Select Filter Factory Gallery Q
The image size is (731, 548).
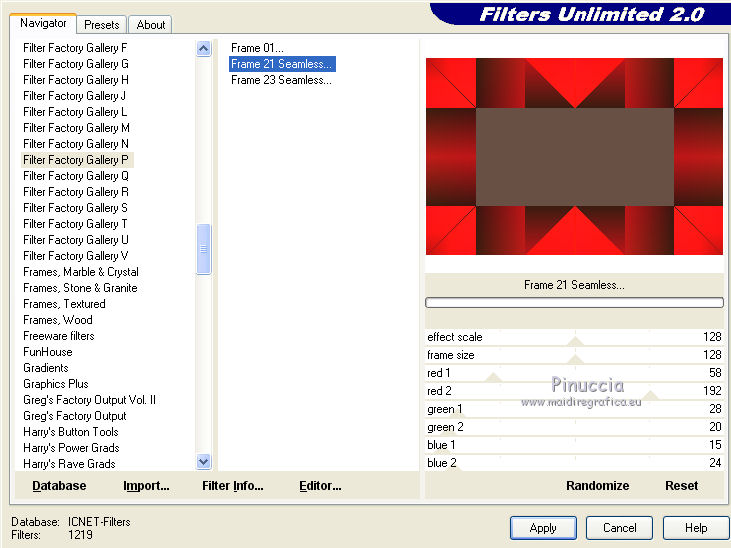click(x=76, y=176)
